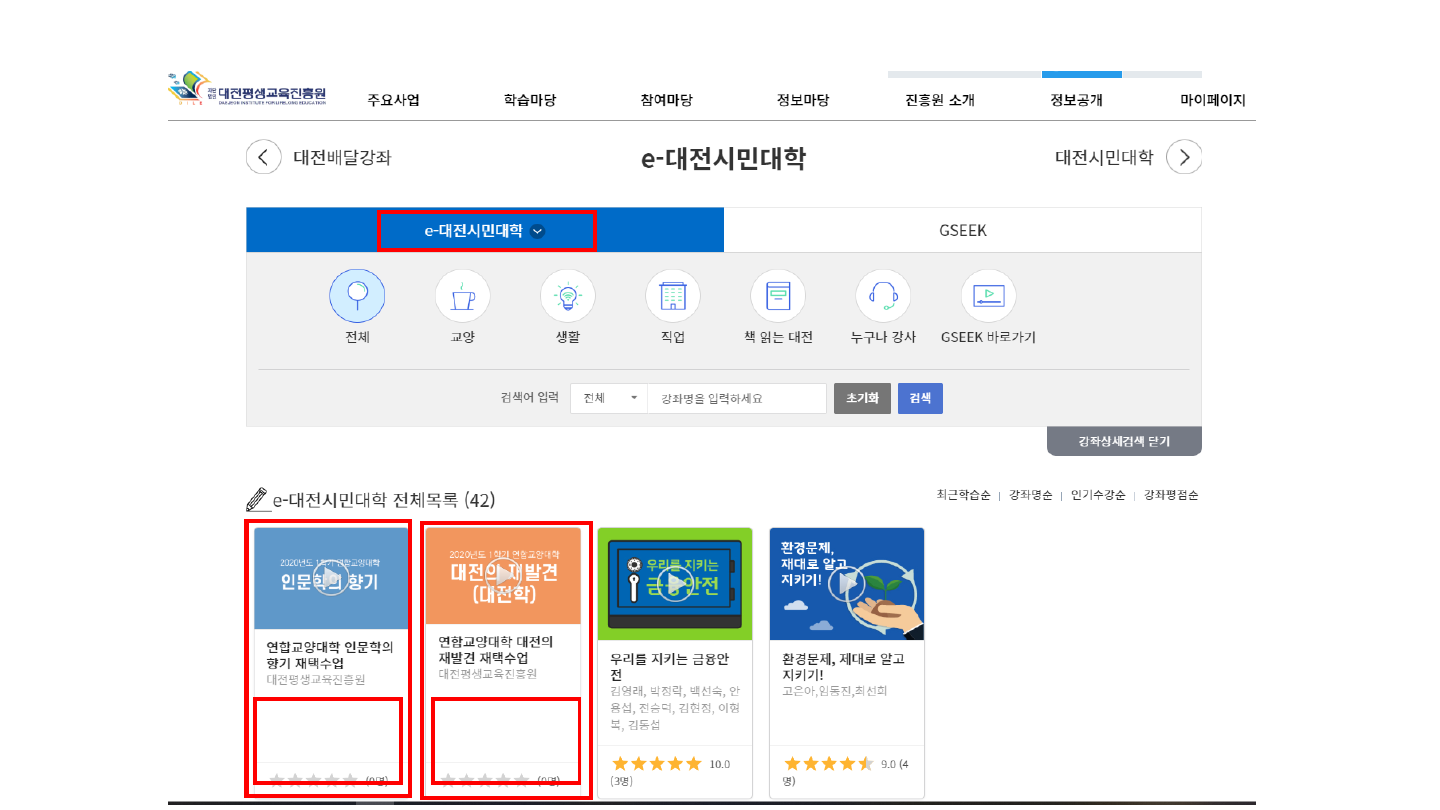Select the 책 읽는 대전 icon
The image size is (1440, 810).
778,296
